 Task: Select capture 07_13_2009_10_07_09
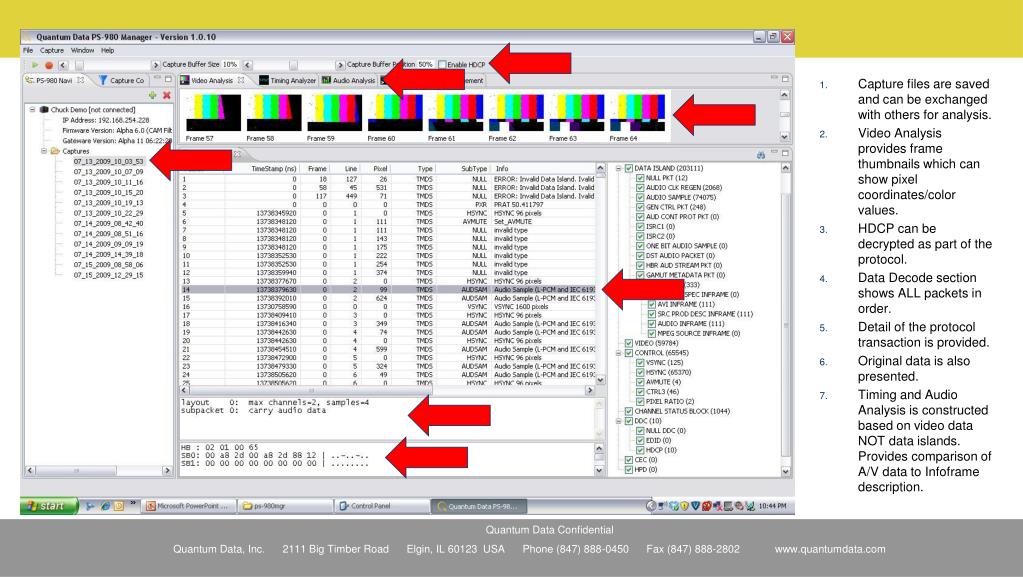click(108, 172)
